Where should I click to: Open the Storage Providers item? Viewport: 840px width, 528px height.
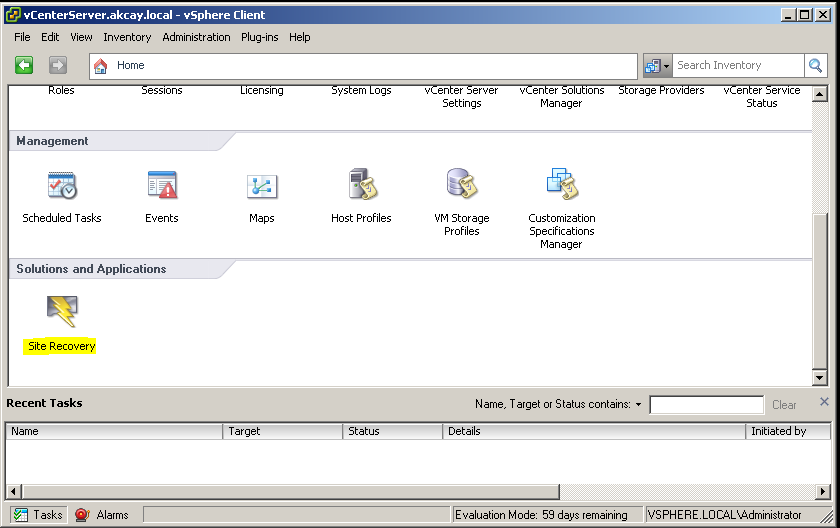coord(661,90)
